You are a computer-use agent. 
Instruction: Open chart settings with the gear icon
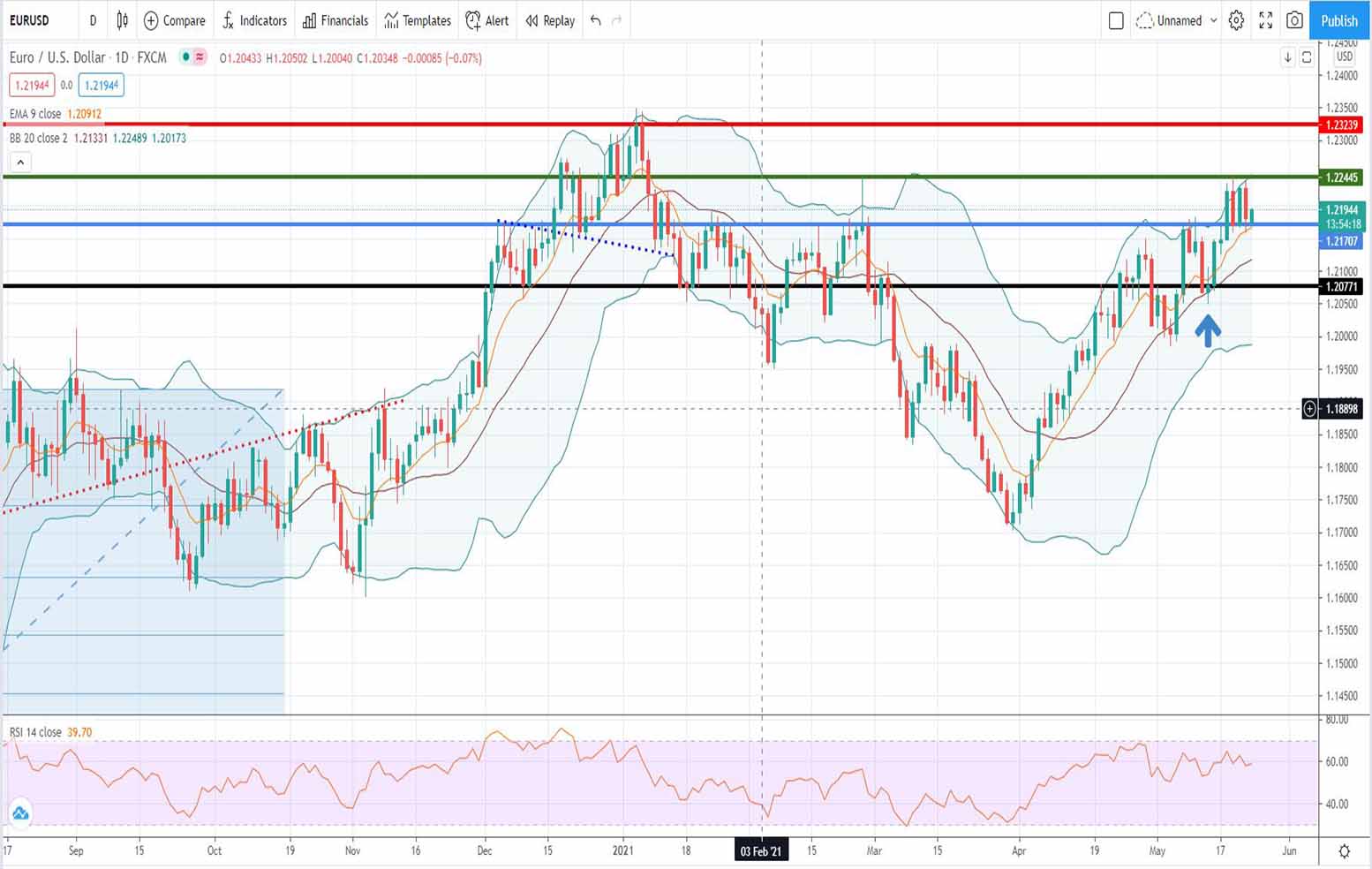1236,20
